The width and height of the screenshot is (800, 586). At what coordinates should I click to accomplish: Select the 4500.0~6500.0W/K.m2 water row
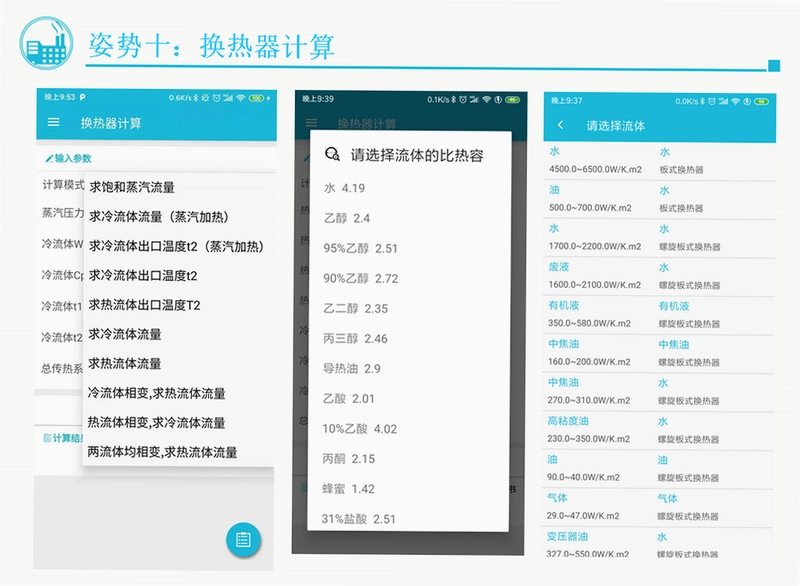pyautogui.click(x=660, y=161)
